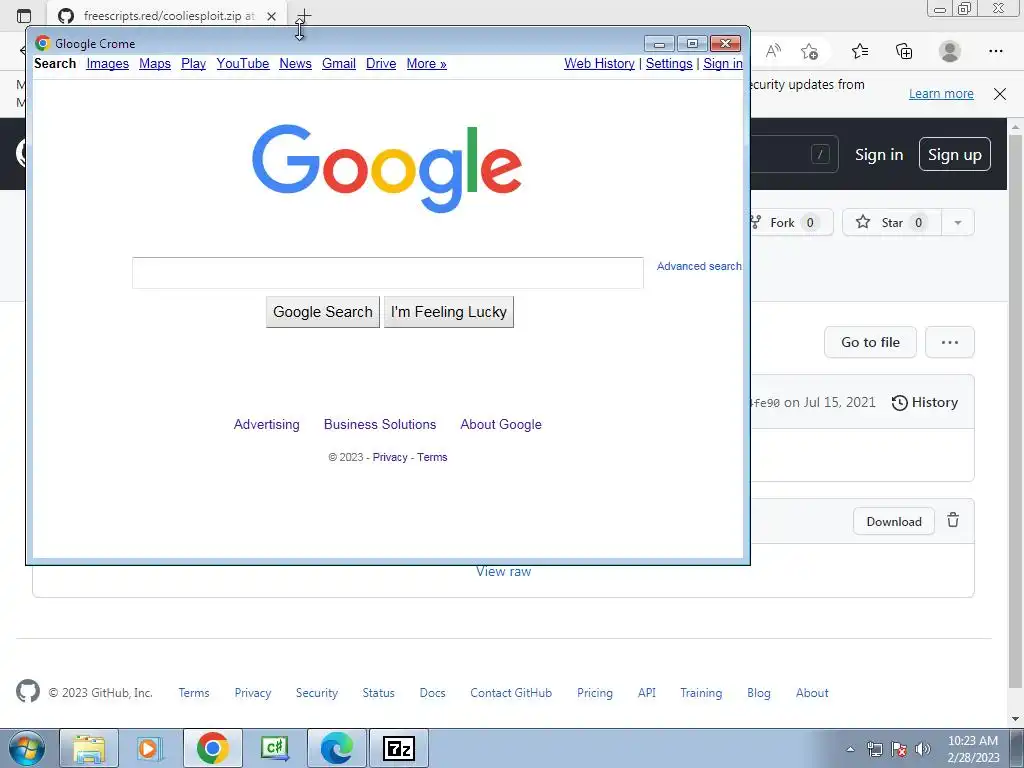Expand the More » menu link
This screenshot has width=1024, height=768.
point(426,63)
